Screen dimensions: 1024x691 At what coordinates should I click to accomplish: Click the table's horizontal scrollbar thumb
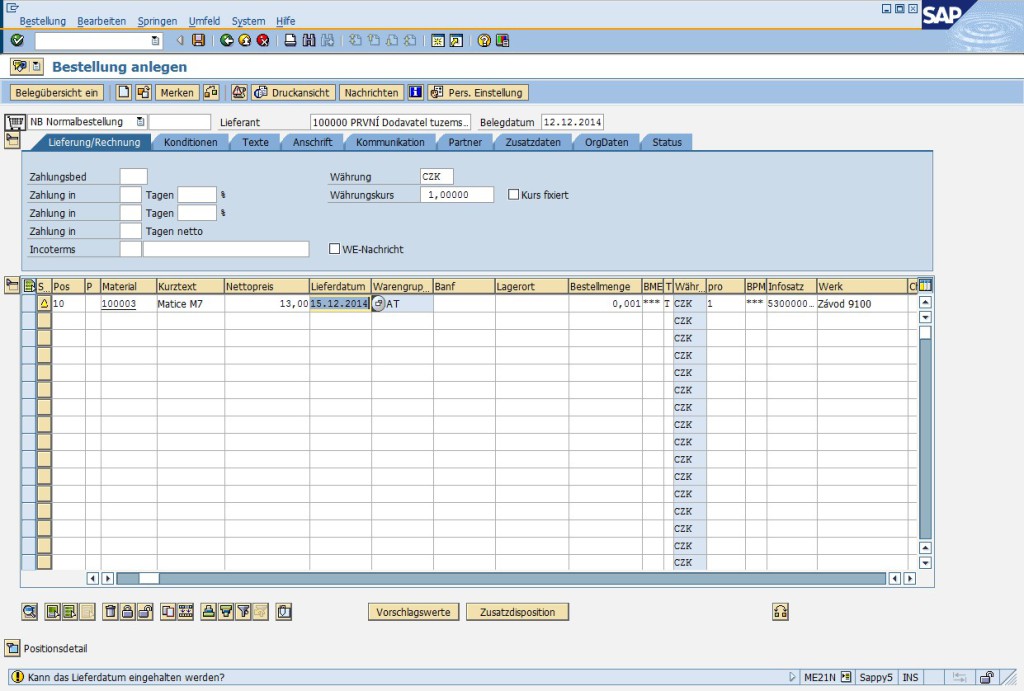[148, 578]
